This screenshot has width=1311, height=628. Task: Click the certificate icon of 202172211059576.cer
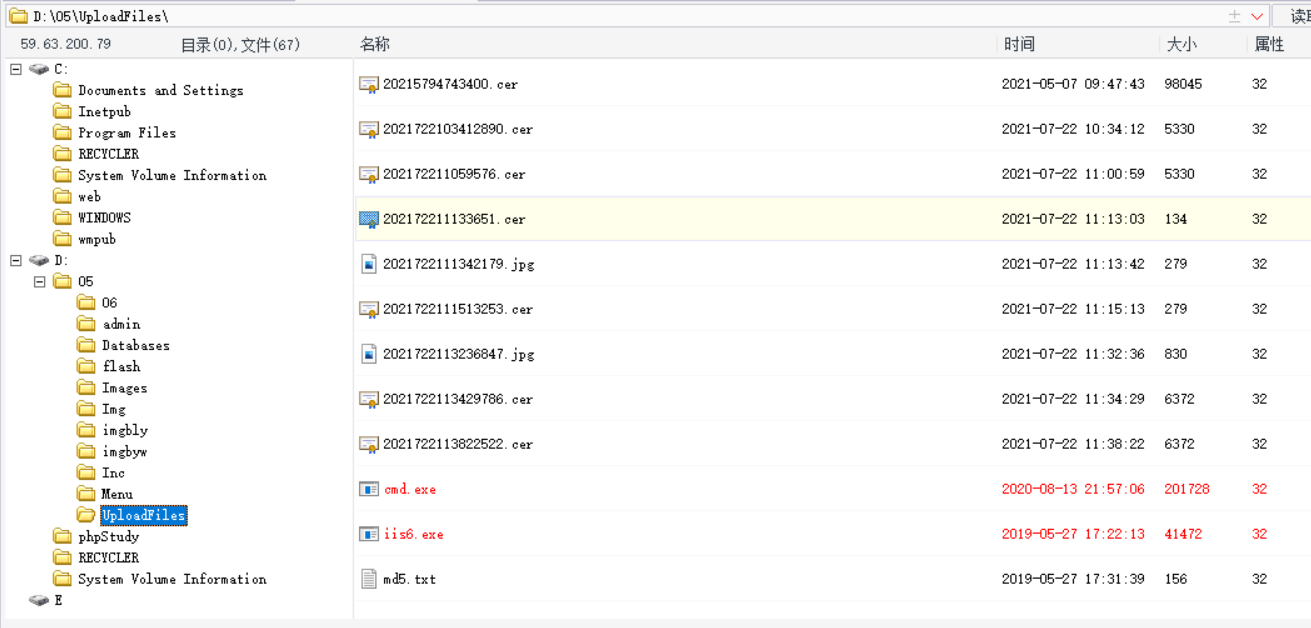(369, 174)
